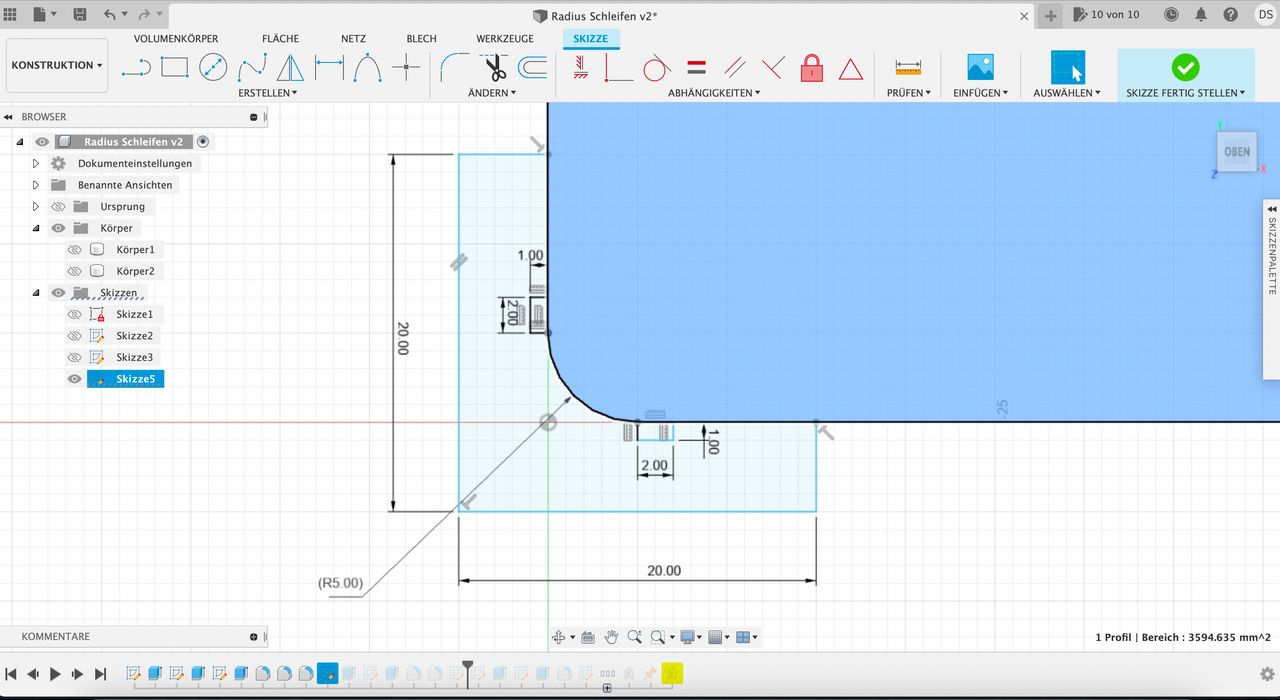
Task: Switch to the WERKZEUGE tab
Action: click(x=505, y=38)
